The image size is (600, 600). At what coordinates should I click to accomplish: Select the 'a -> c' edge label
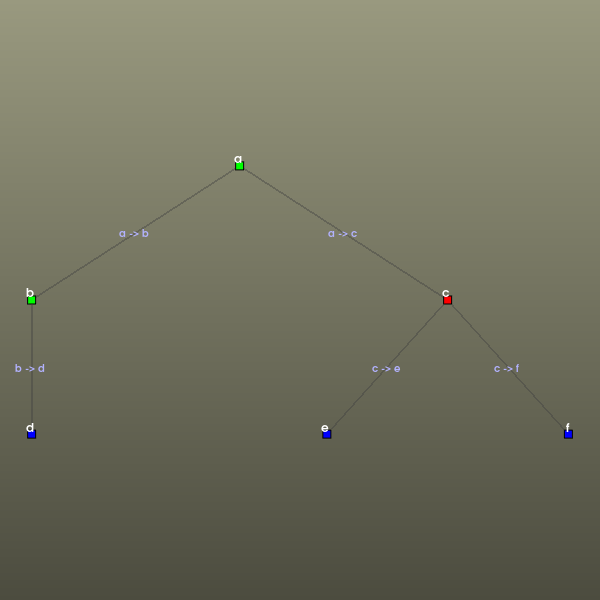tap(342, 234)
